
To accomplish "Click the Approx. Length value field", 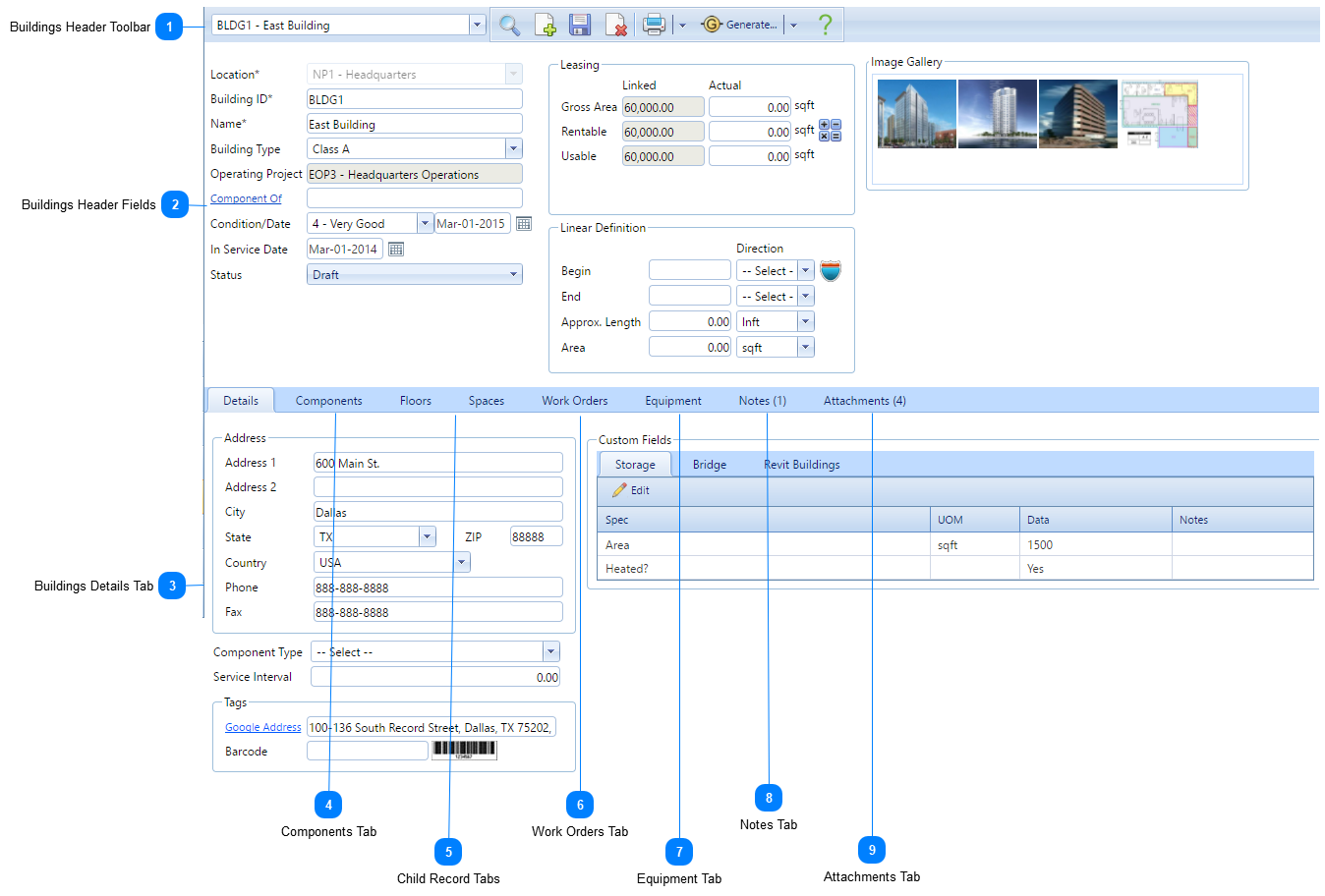I will point(690,321).
